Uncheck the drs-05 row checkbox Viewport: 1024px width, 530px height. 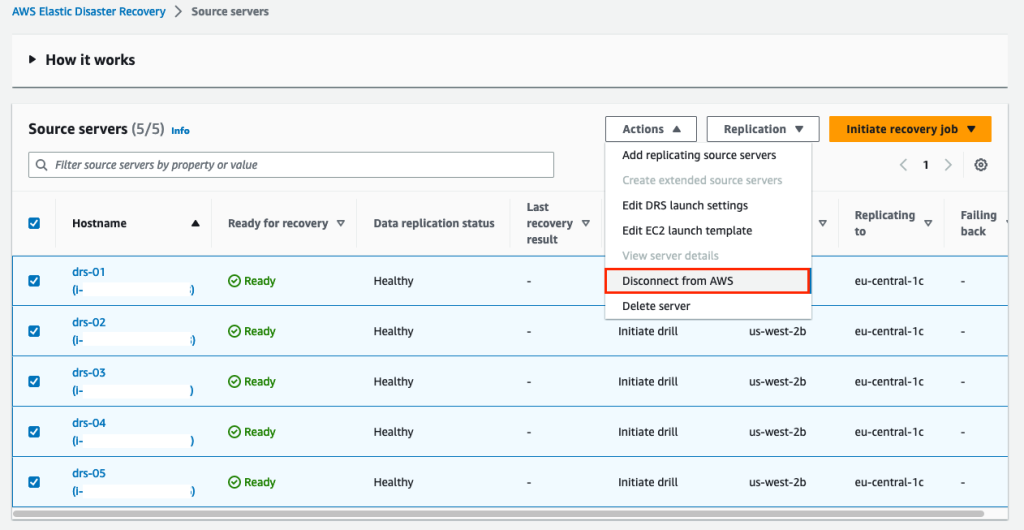[x=34, y=482]
